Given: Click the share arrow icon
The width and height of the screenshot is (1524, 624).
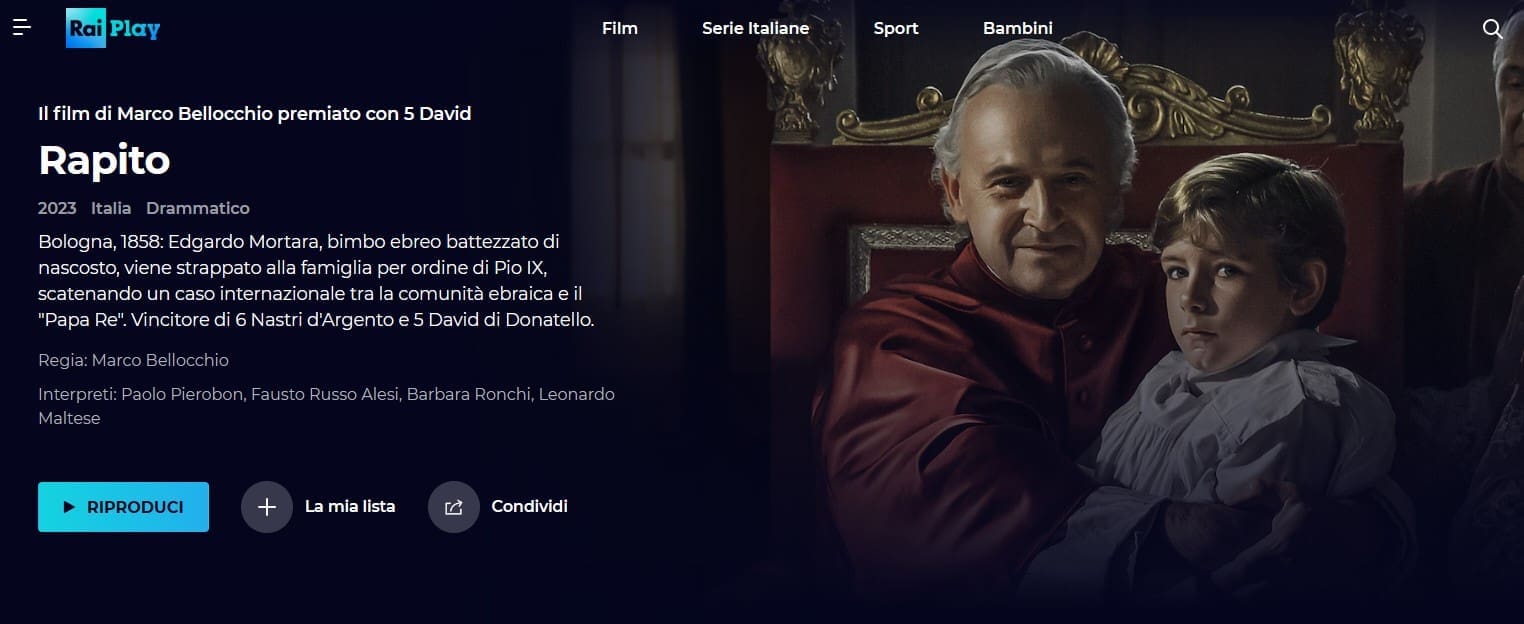Looking at the screenshot, I should coord(454,507).
